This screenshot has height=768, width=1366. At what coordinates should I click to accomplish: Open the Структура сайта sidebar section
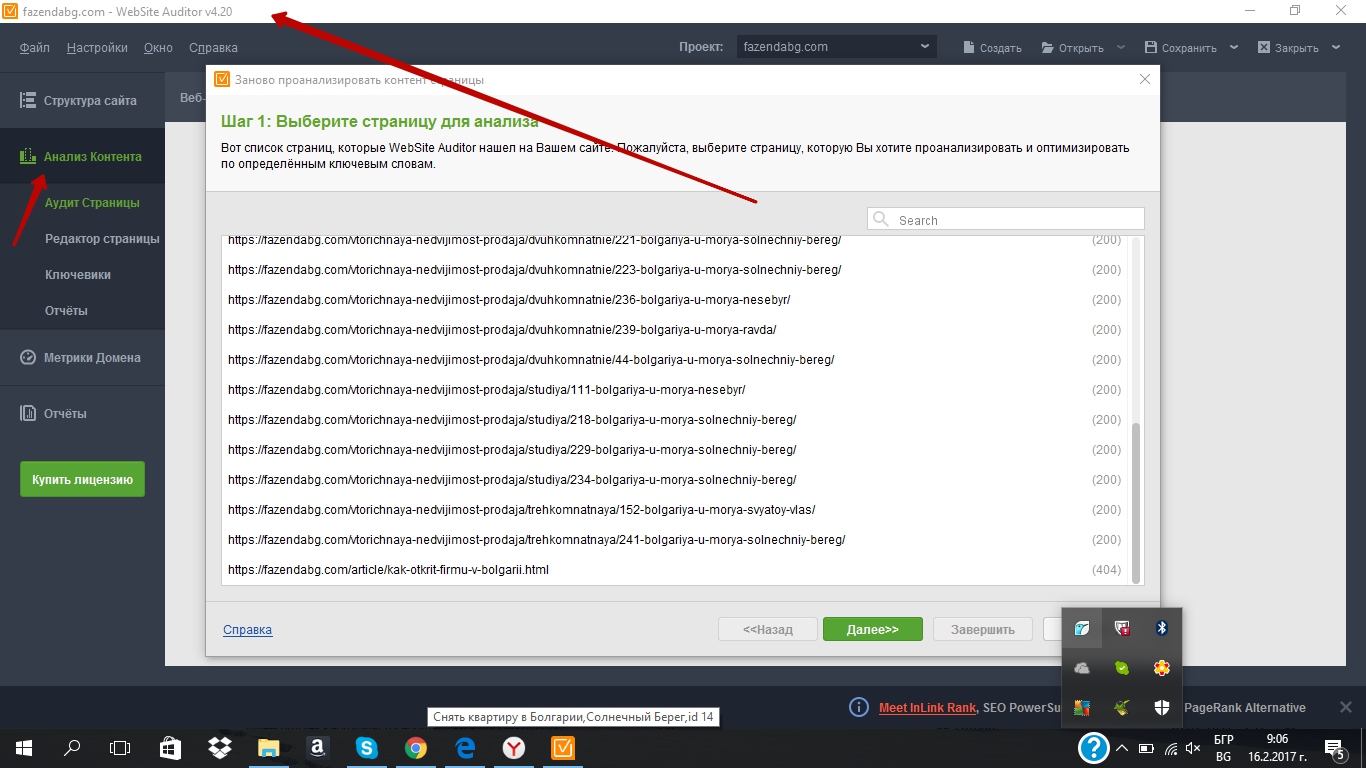(82, 100)
